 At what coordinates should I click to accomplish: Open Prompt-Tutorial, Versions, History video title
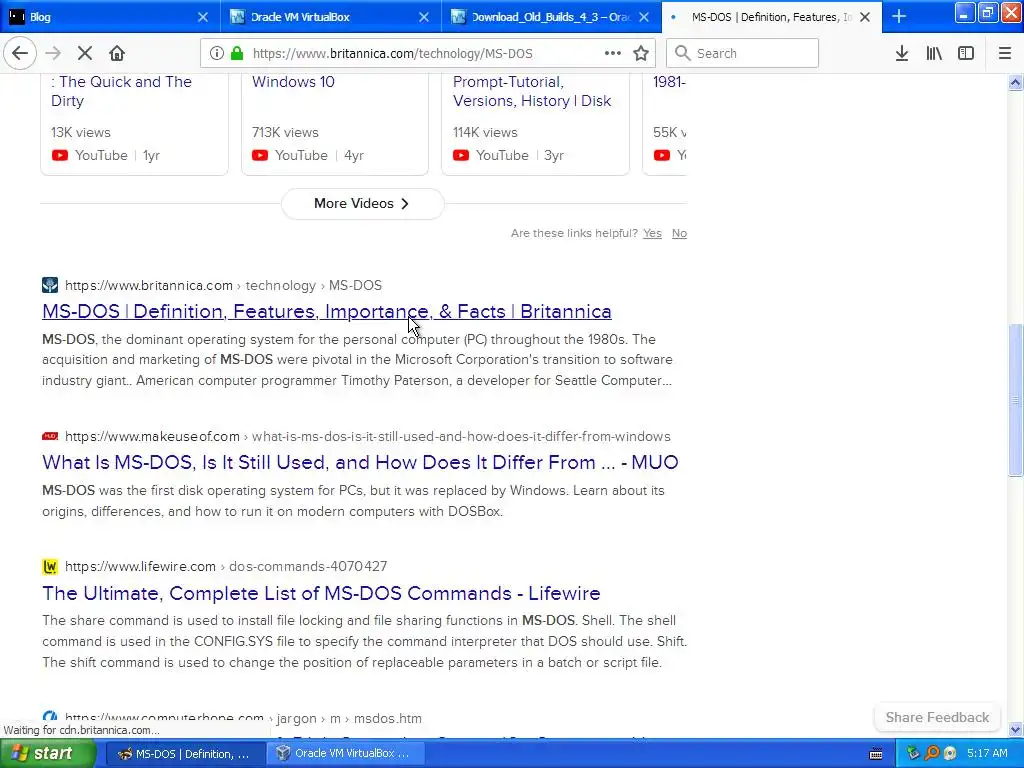tap(532, 91)
